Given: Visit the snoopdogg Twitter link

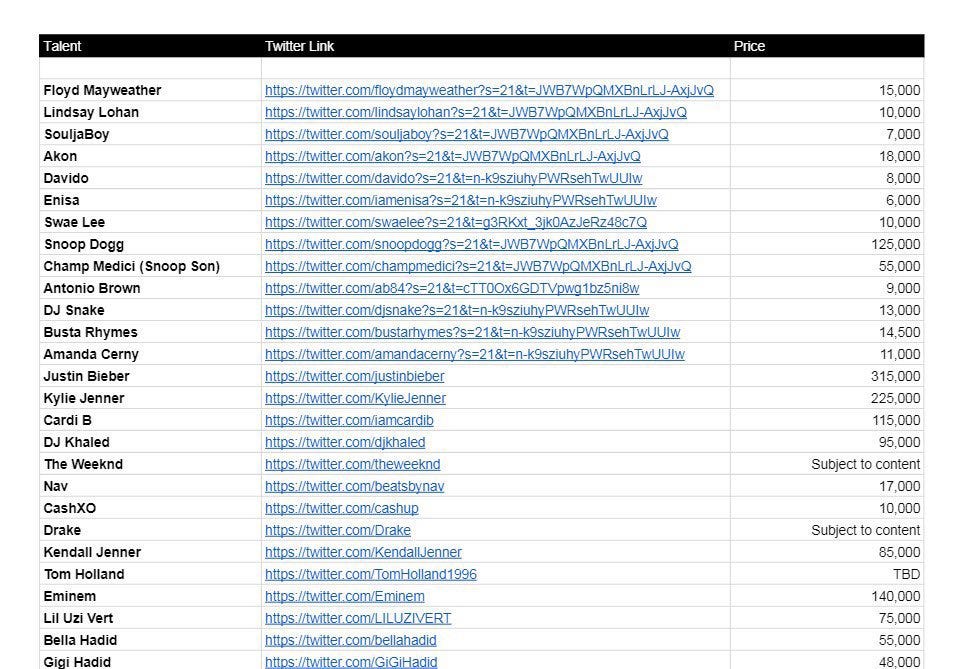Looking at the screenshot, I should (x=472, y=245).
